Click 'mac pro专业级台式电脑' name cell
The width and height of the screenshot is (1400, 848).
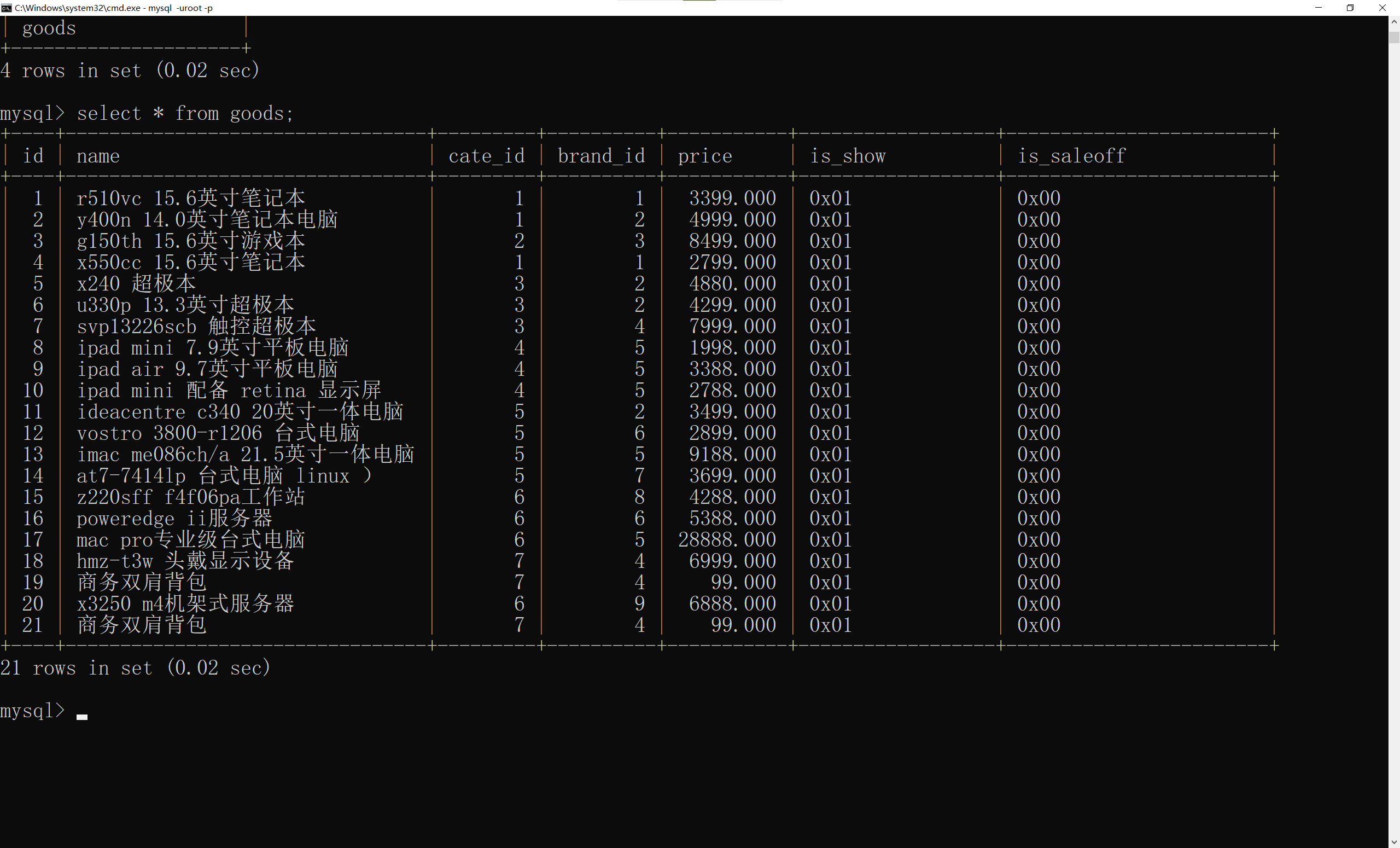pos(191,539)
